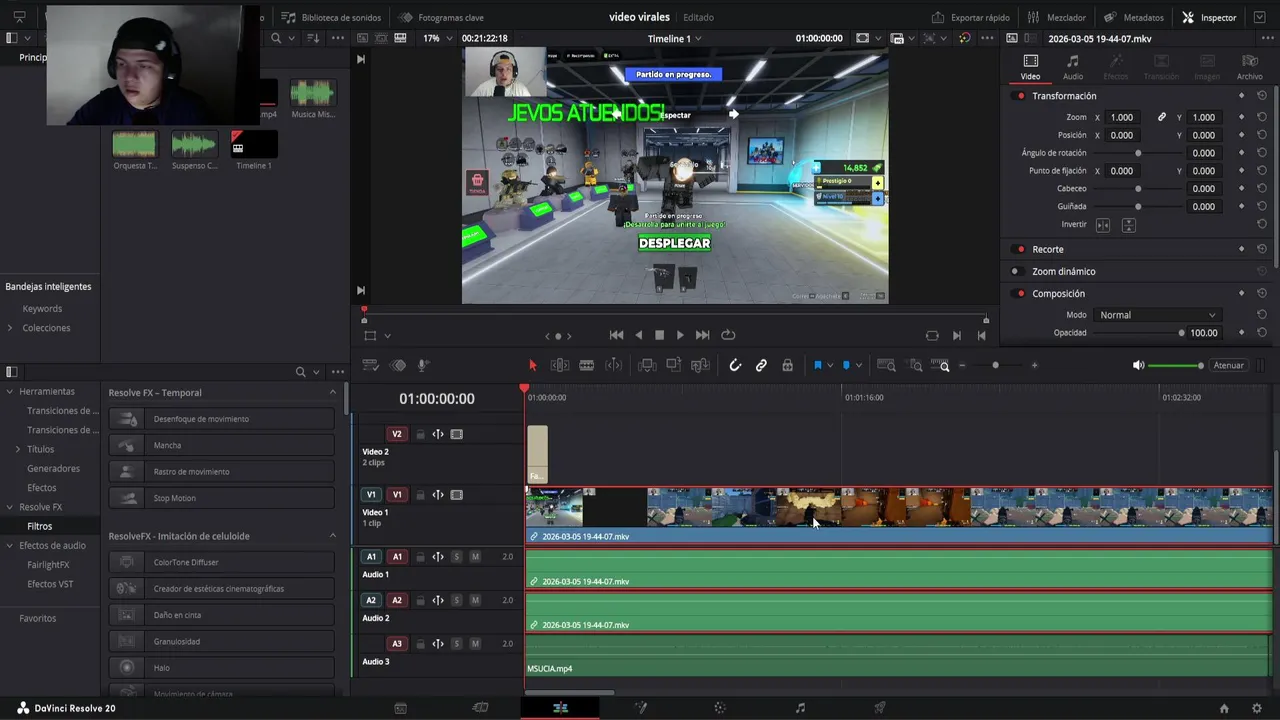The image size is (1280, 720).
Task: Disable the Recorte toggle
Action: (x=1020, y=249)
